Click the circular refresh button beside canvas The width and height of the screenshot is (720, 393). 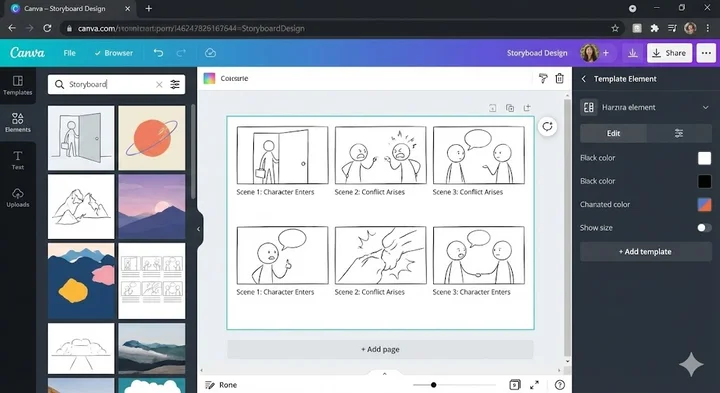[x=547, y=126]
